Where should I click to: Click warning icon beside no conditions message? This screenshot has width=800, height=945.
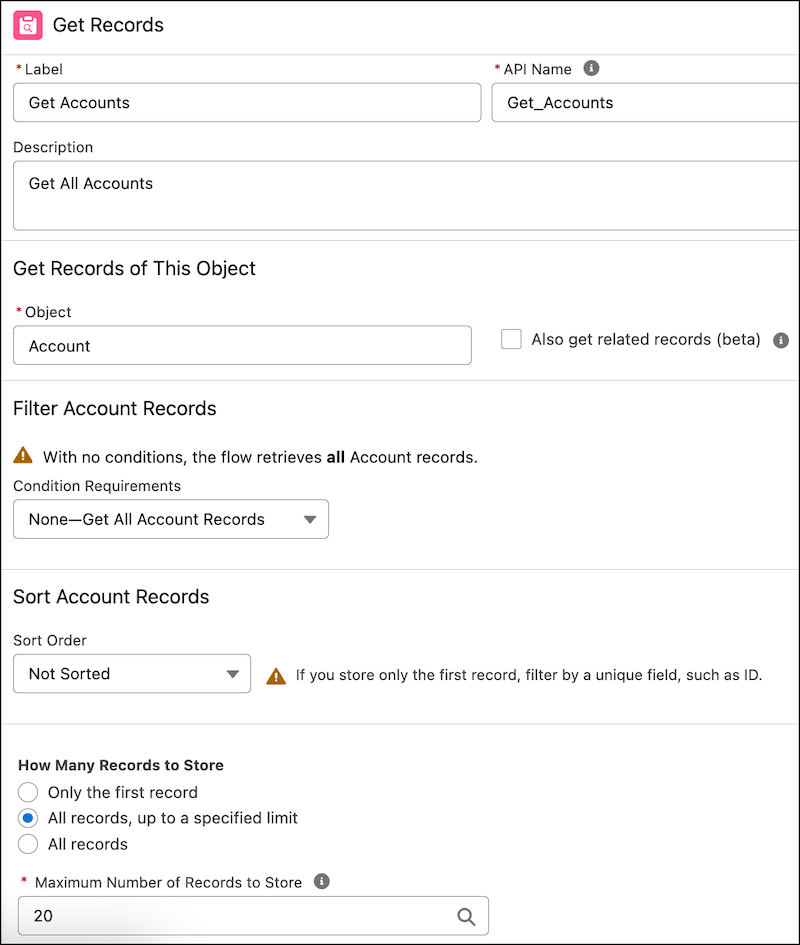(23, 456)
